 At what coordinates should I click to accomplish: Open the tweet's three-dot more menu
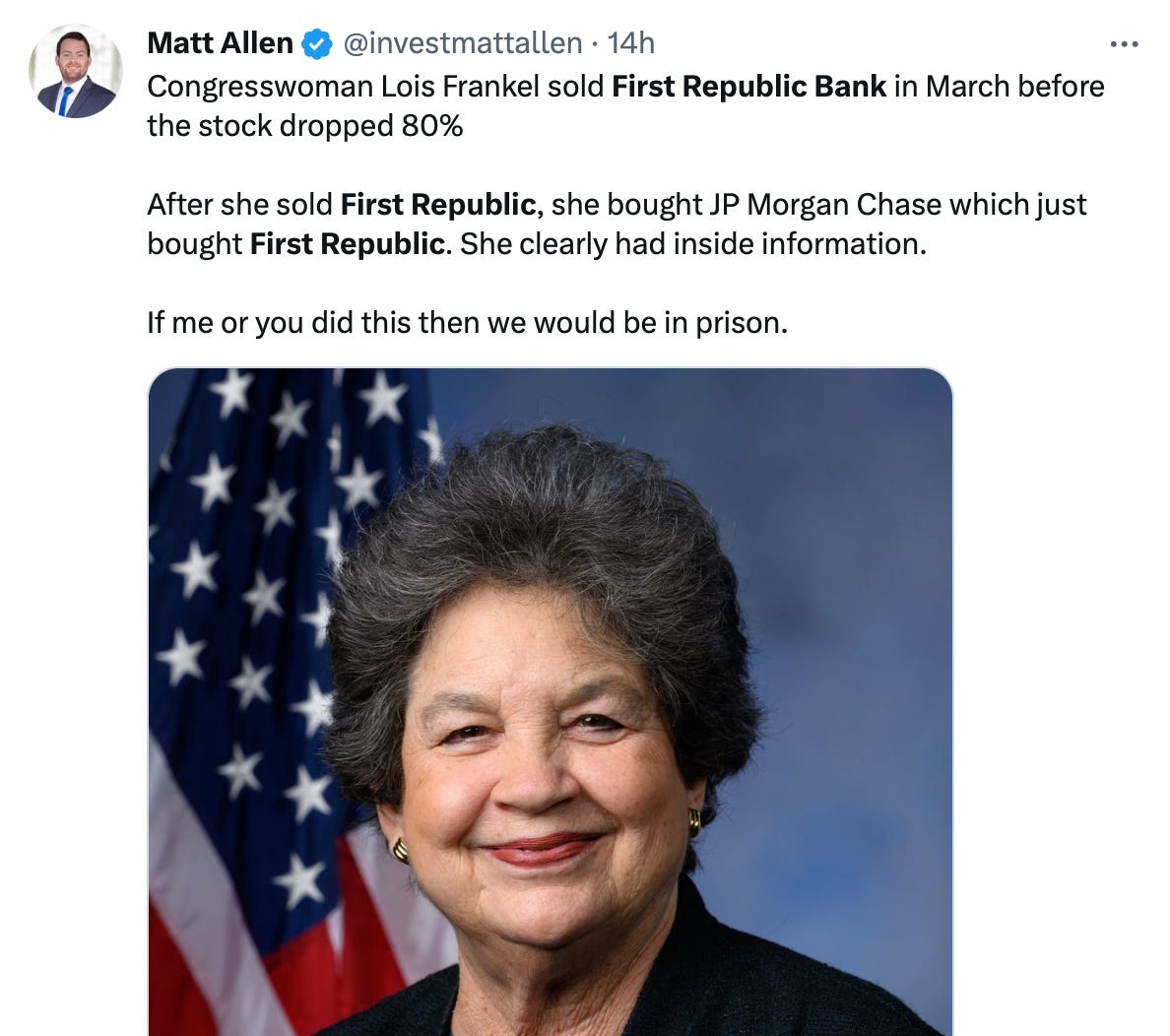pyautogui.click(x=1124, y=44)
